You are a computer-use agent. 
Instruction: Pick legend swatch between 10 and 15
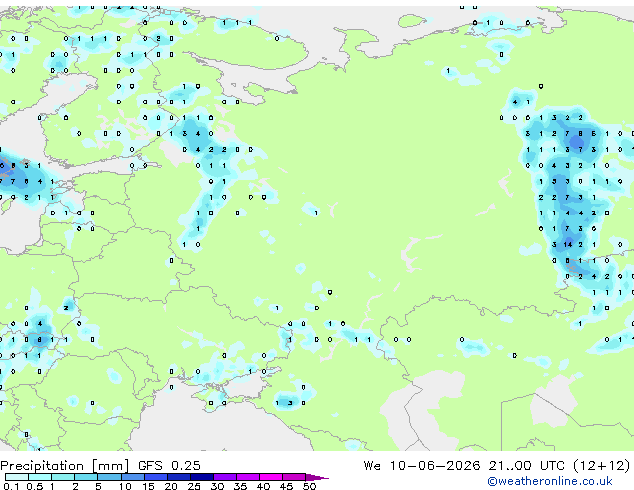pos(133,477)
